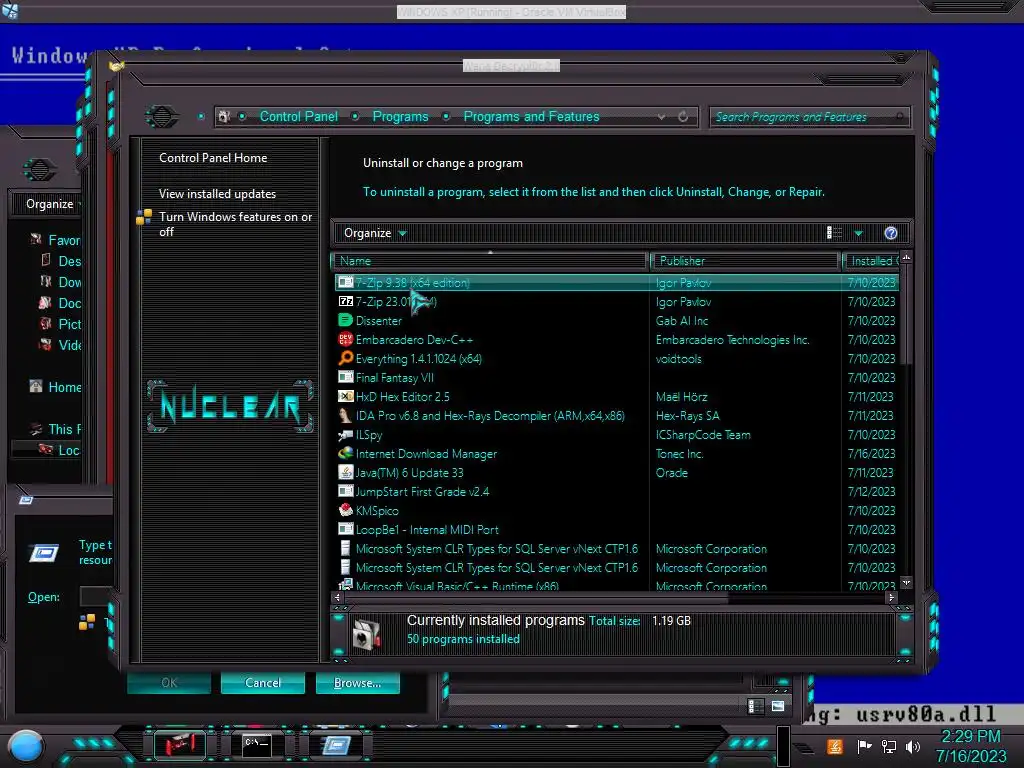Click the Tonec Inc. publisher cell

click(679, 453)
